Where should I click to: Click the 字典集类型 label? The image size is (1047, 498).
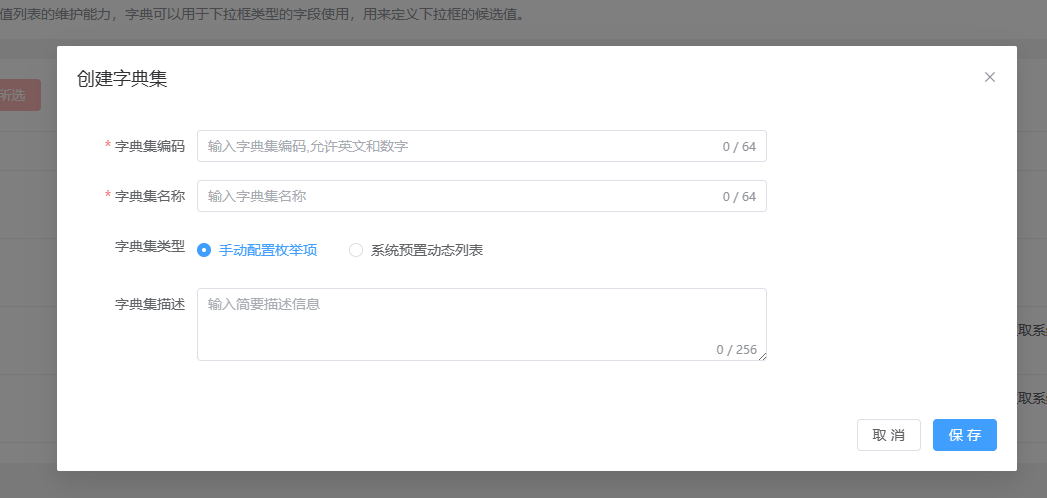coord(150,246)
